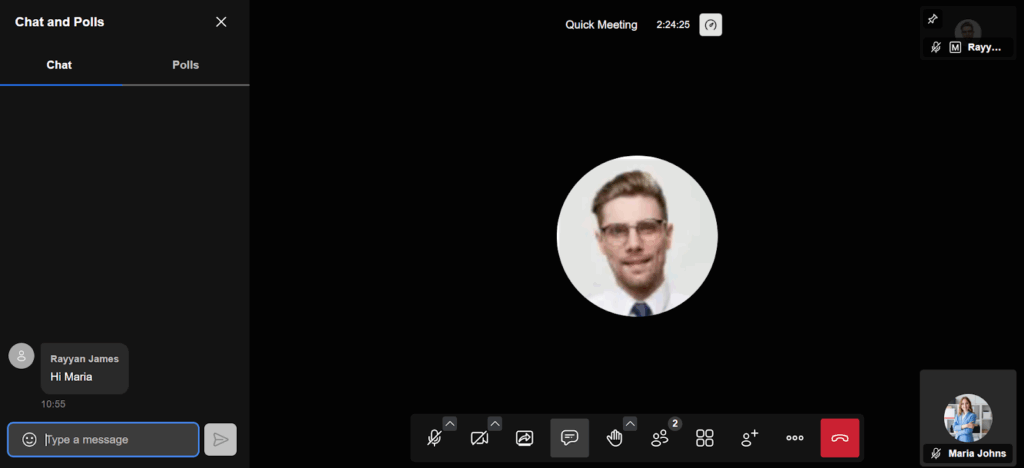Open more options ellipsis menu
This screenshot has height=468, width=1024.
[x=795, y=438]
